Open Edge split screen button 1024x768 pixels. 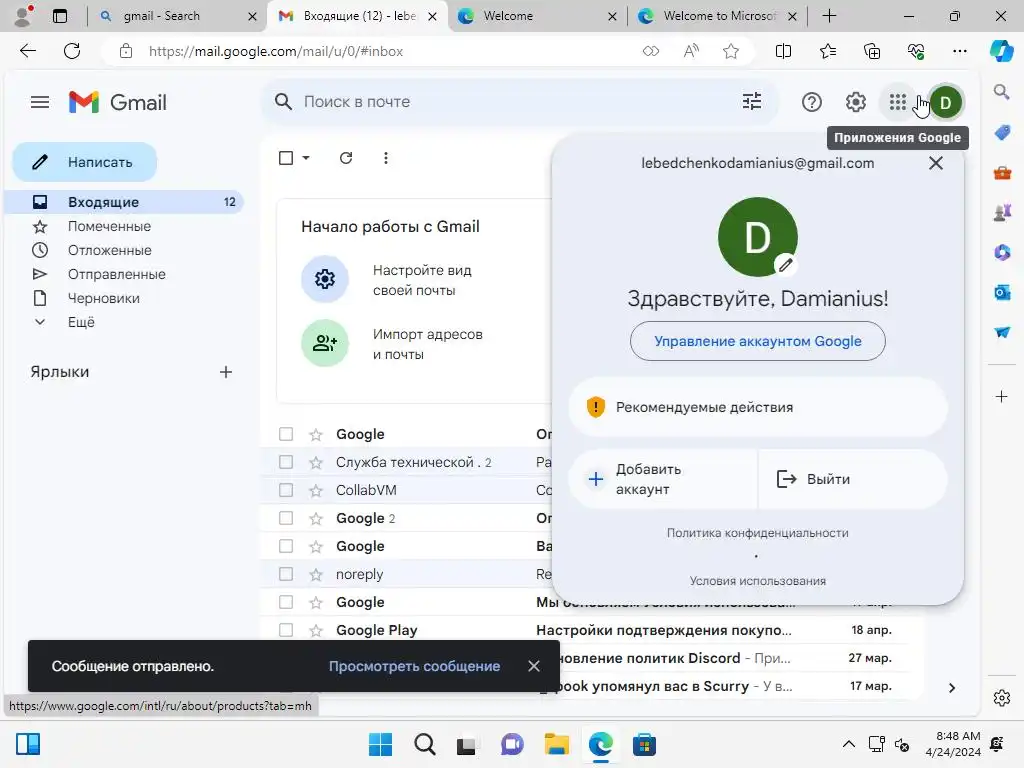[x=783, y=51]
